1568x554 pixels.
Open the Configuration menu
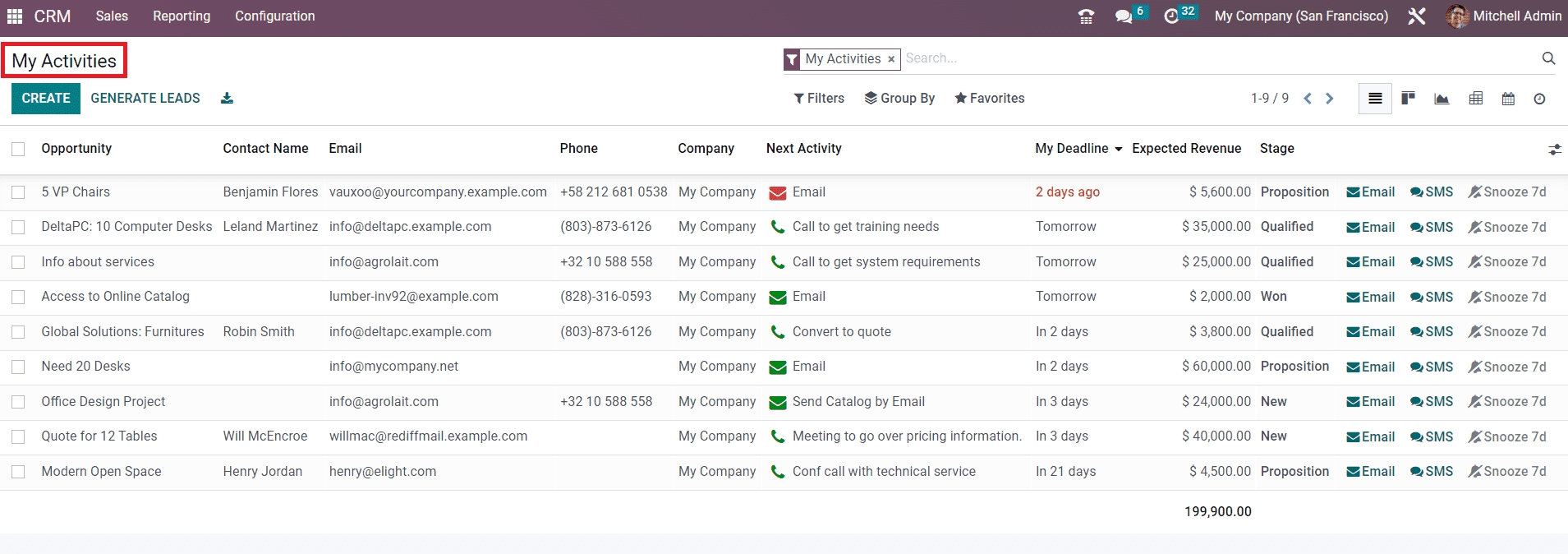(x=274, y=16)
